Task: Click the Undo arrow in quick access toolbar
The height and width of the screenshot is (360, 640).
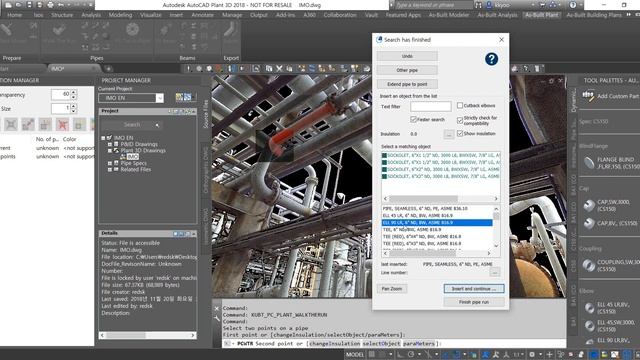Action: point(61,5)
